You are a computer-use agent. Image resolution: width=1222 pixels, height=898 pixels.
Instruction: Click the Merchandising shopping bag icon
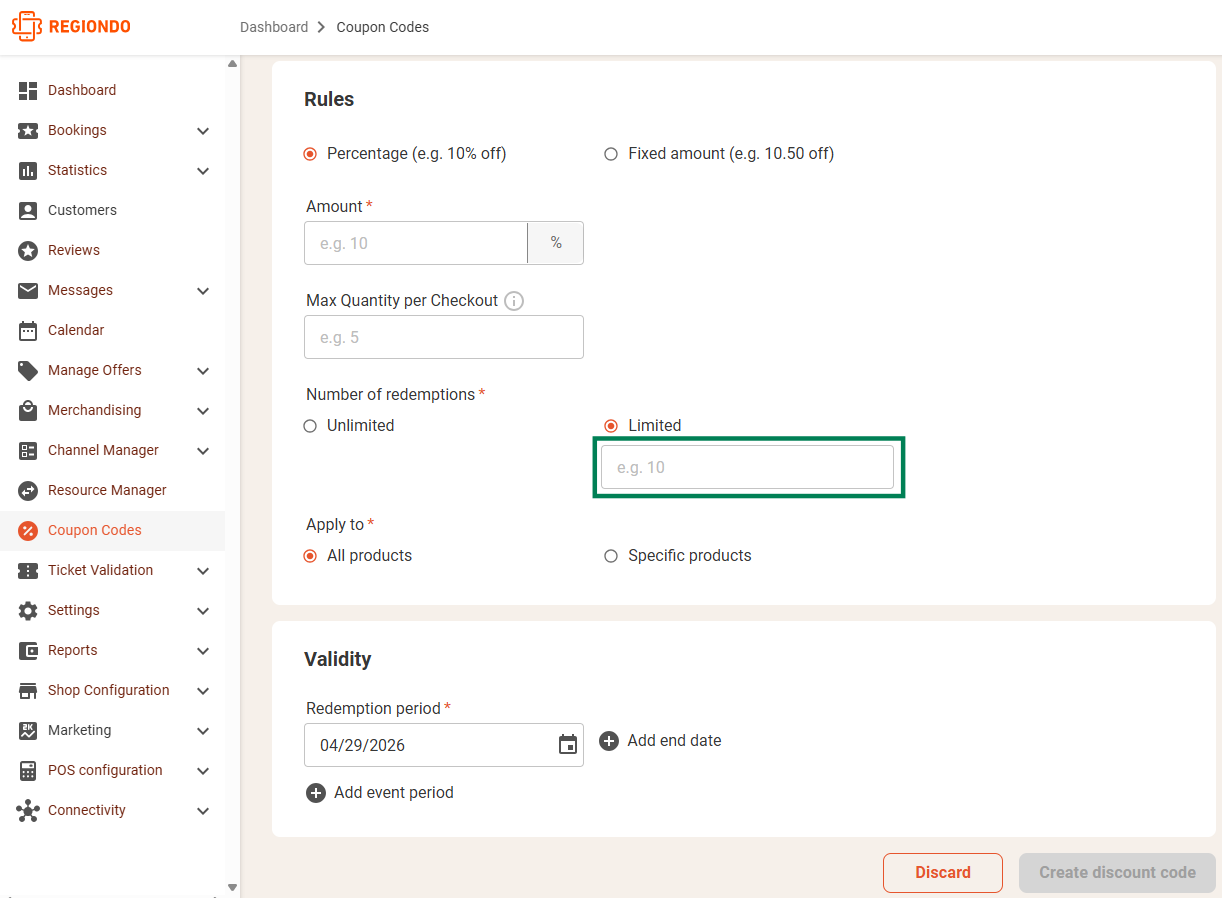pos(28,410)
